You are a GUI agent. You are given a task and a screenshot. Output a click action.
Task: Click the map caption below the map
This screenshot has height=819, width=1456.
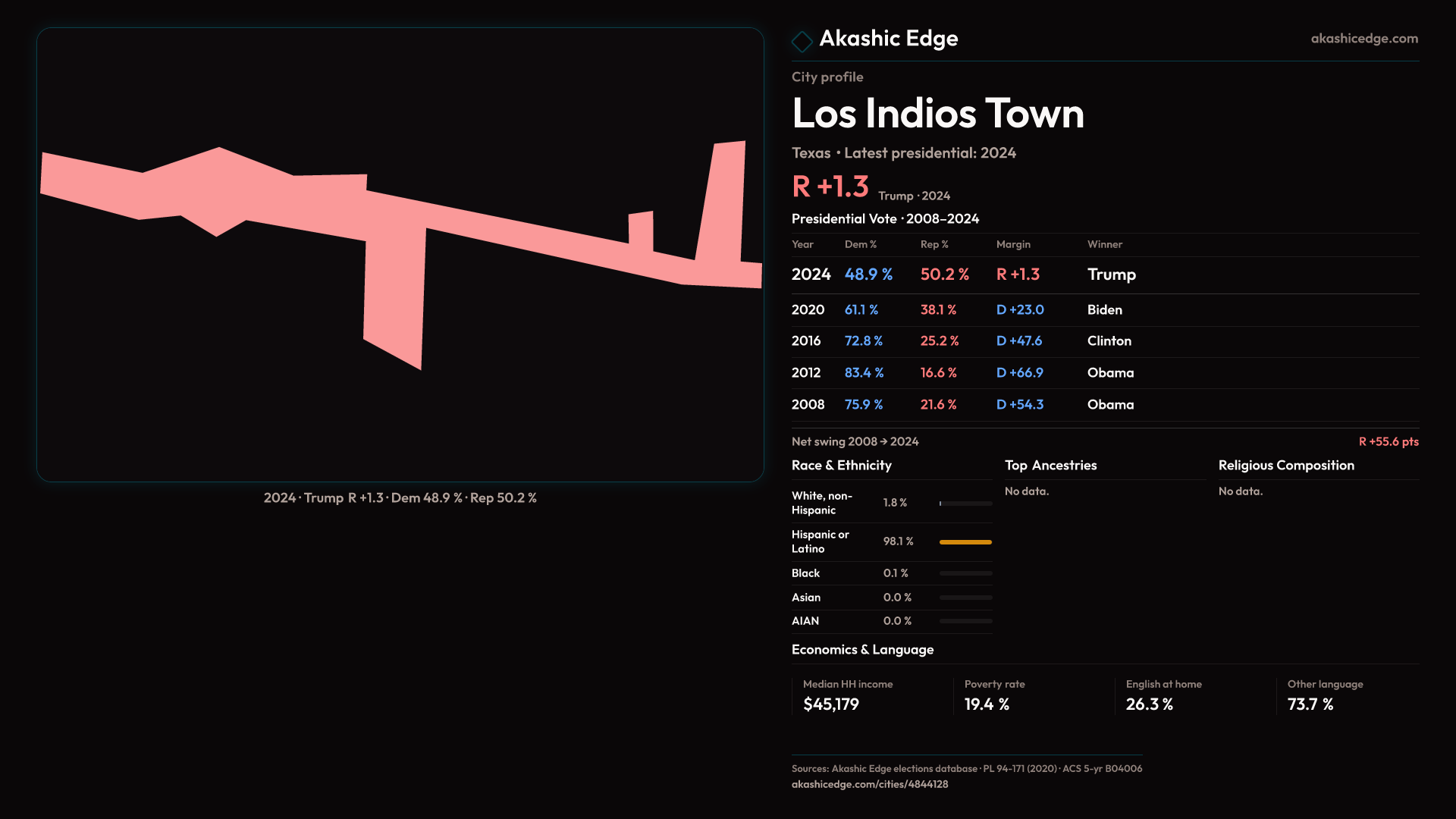(x=400, y=498)
